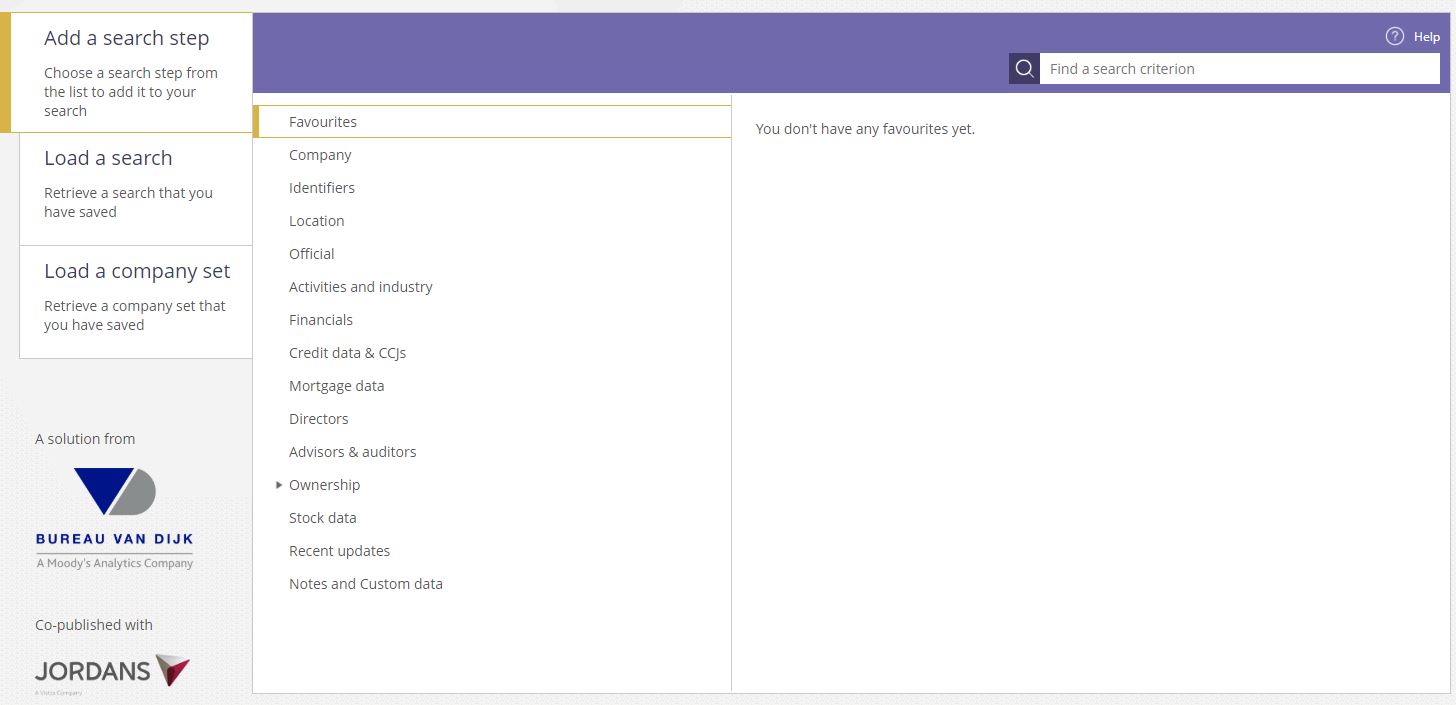Select Credit data & CCJs

click(347, 353)
